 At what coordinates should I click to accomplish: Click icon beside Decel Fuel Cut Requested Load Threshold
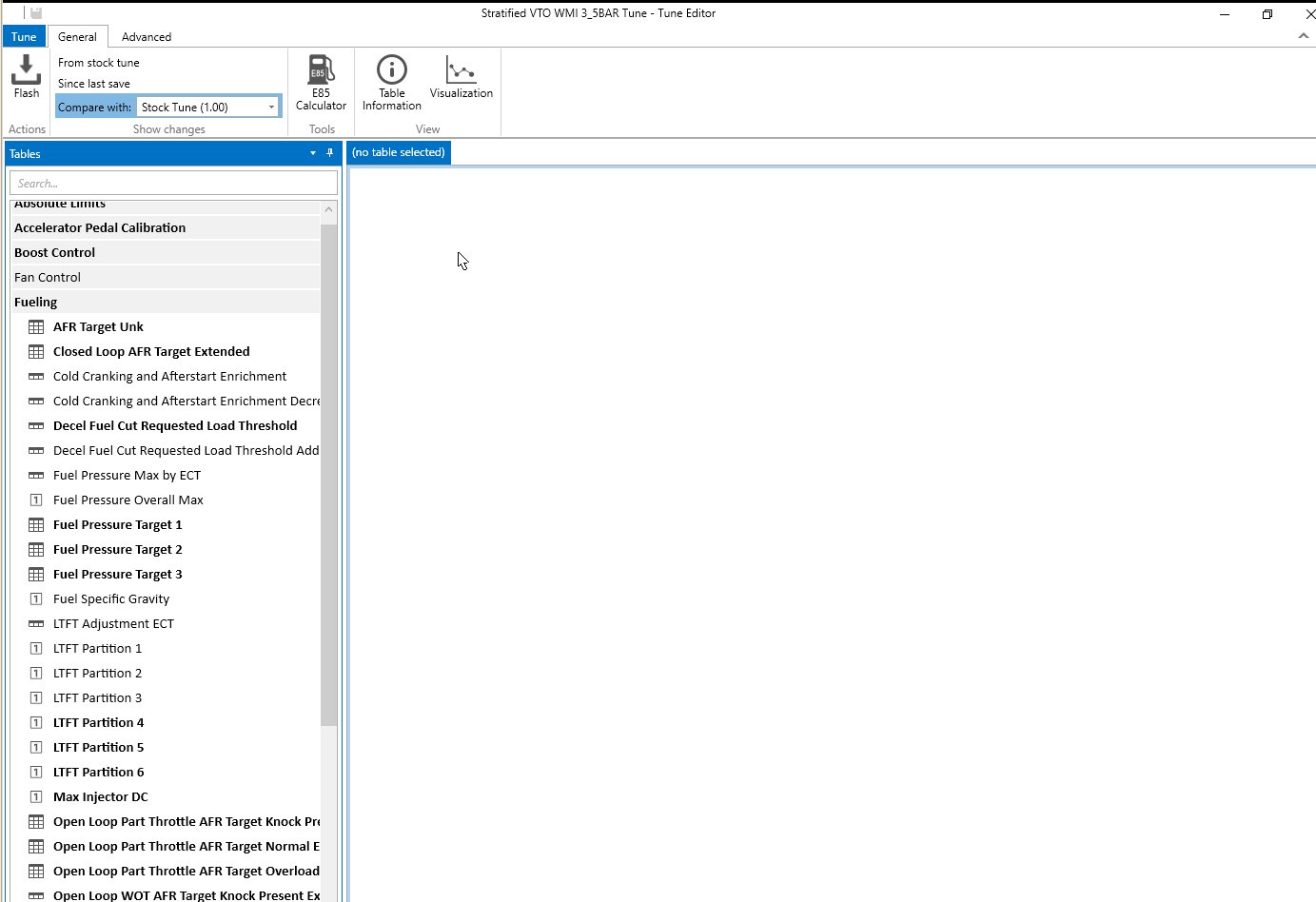pos(36,425)
